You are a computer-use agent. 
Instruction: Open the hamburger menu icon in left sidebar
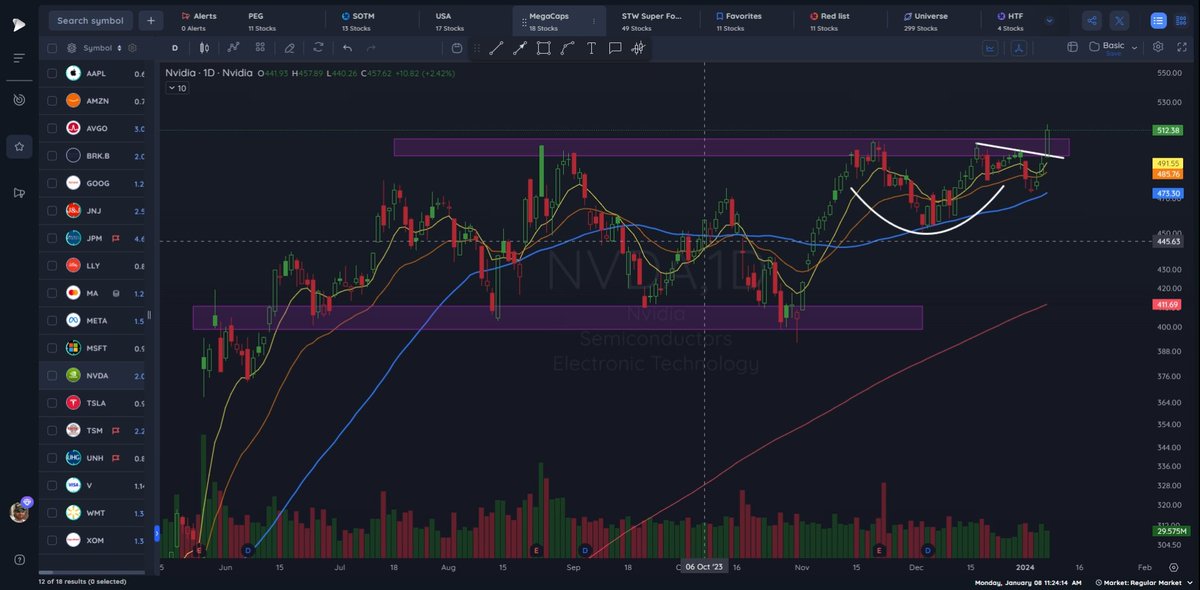click(19, 58)
